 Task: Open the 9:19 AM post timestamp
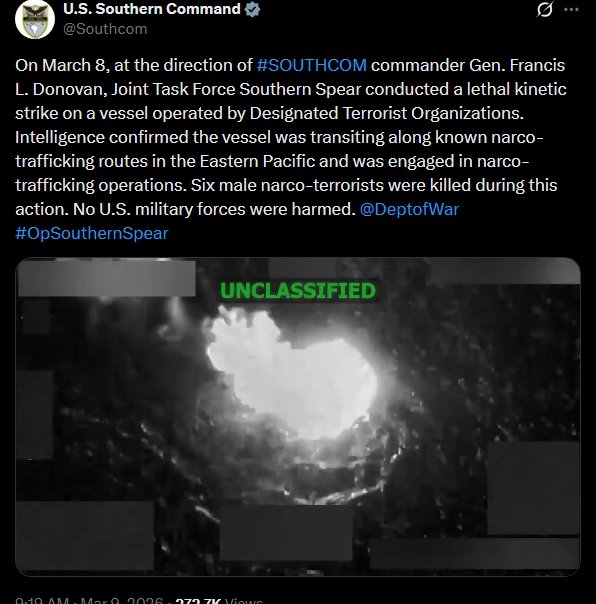point(42,601)
